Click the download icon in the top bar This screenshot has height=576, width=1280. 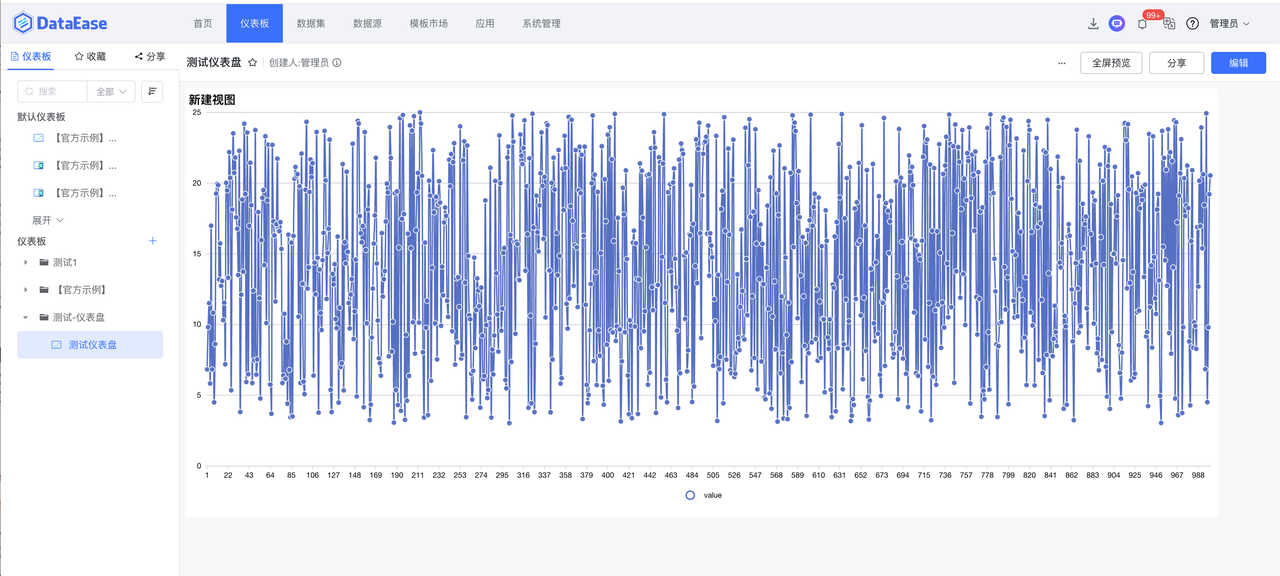point(1093,23)
